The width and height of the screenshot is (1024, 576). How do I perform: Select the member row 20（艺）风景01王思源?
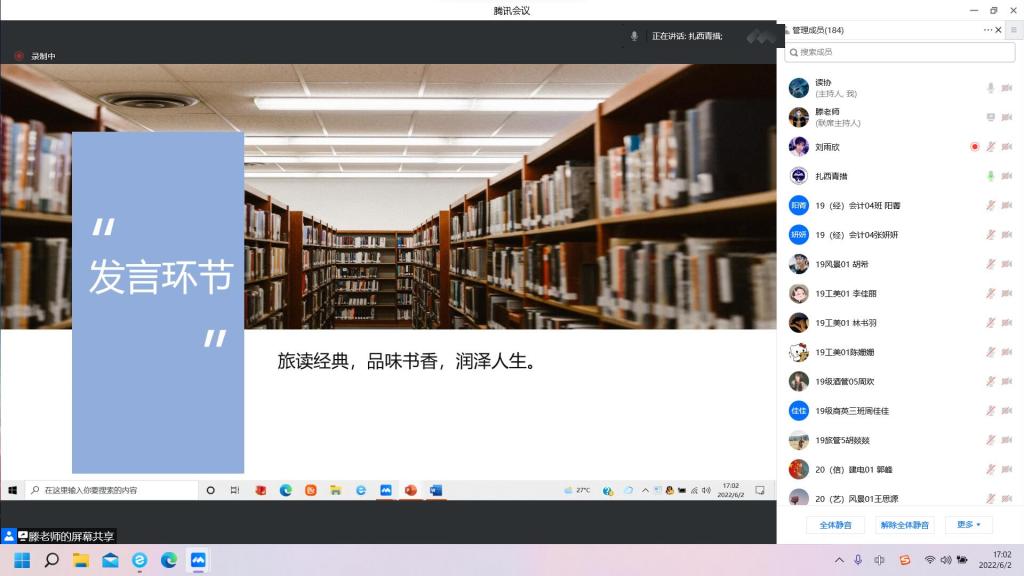[900, 498]
